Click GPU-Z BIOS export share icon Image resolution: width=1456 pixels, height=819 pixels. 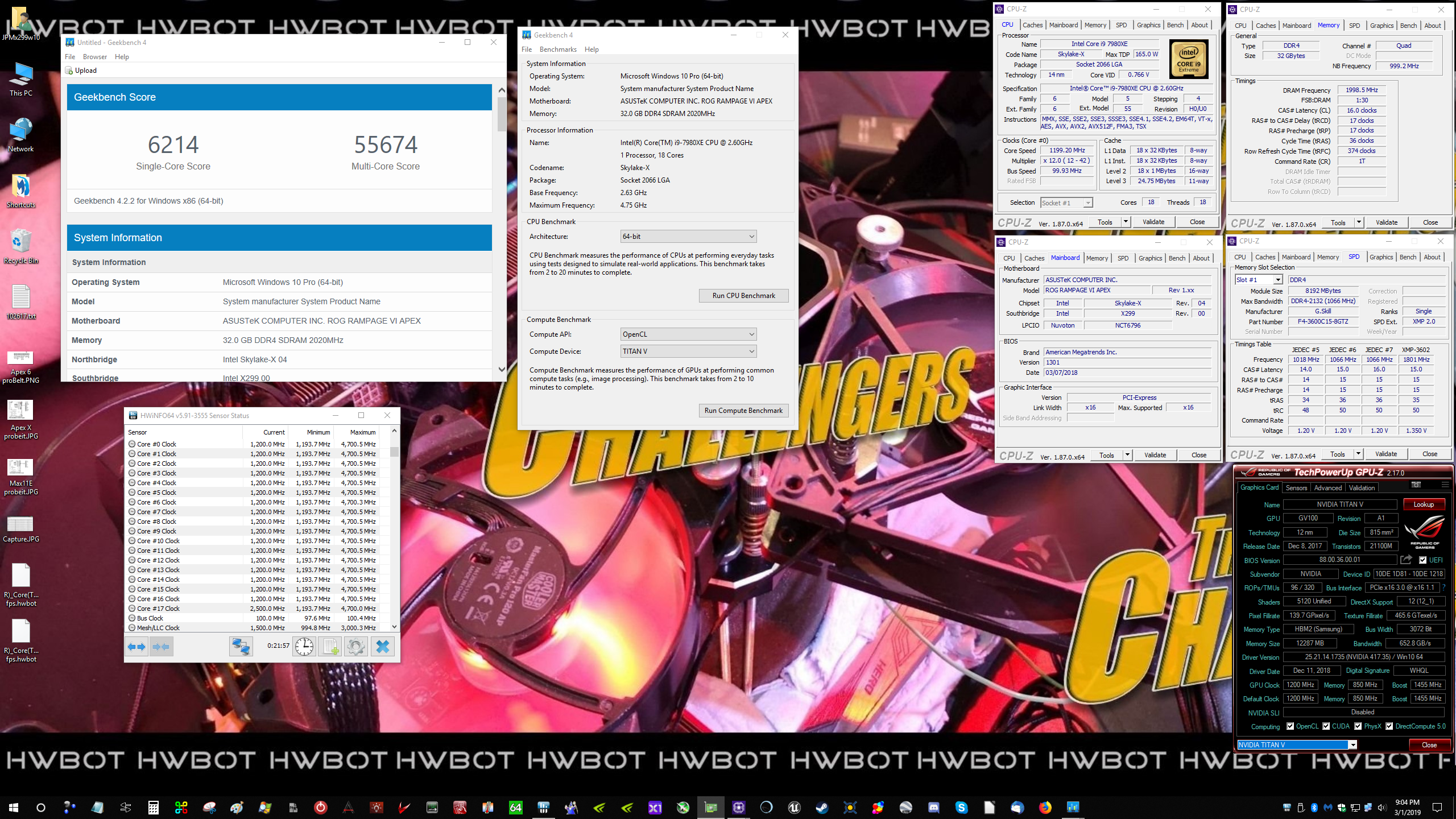click(x=1407, y=560)
